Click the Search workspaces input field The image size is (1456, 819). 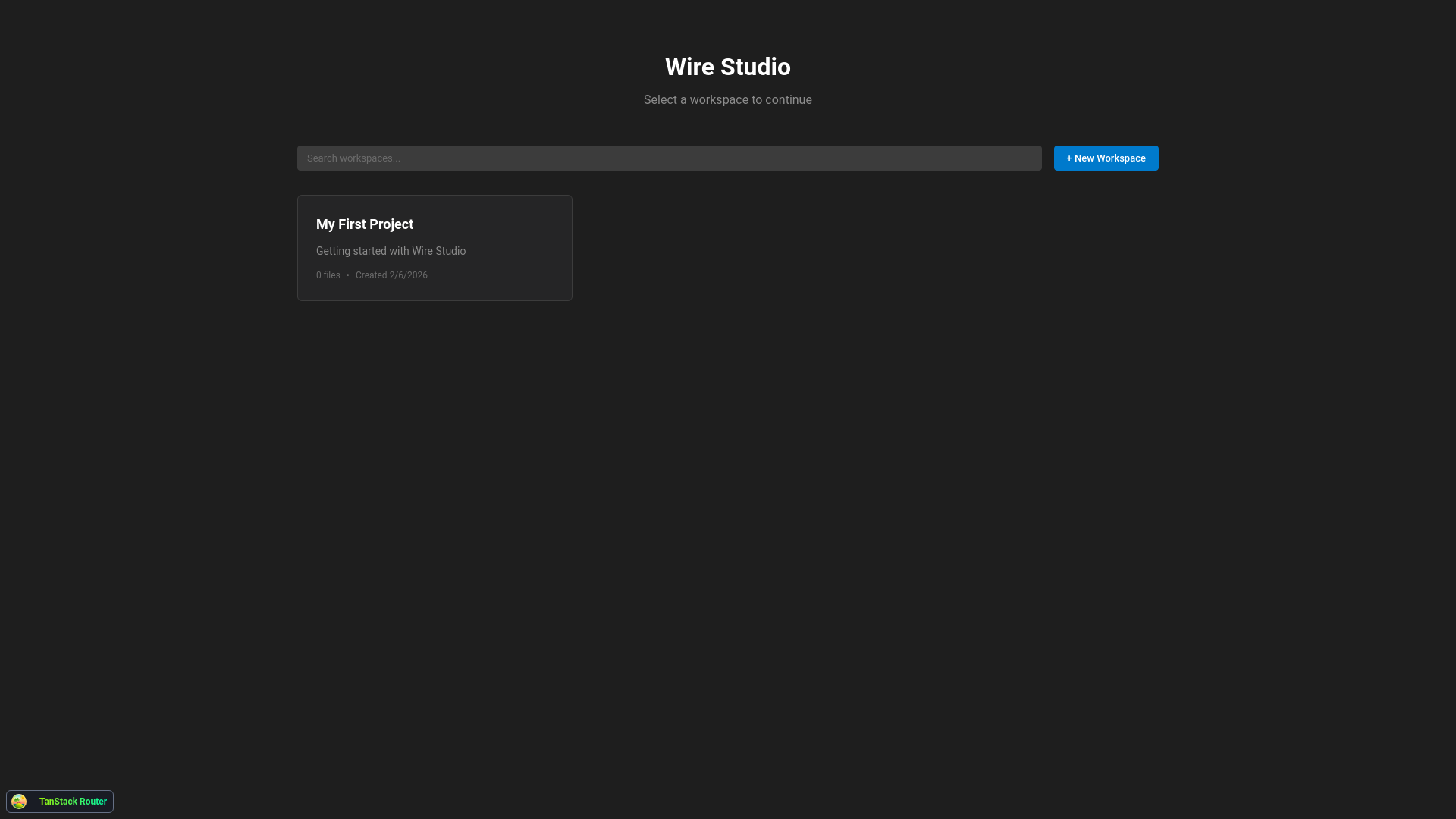(669, 158)
